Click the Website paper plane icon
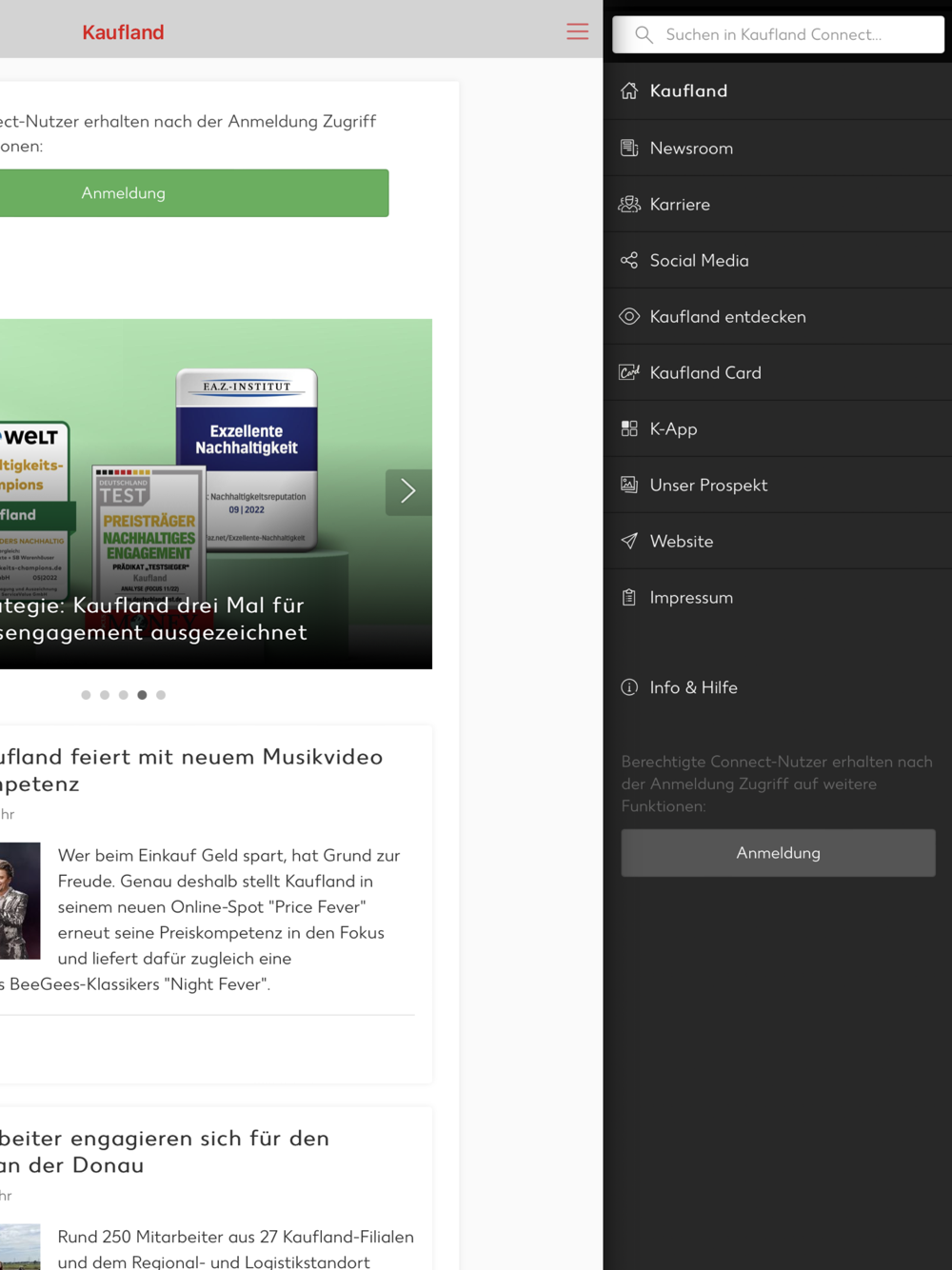 coord(629,541)
